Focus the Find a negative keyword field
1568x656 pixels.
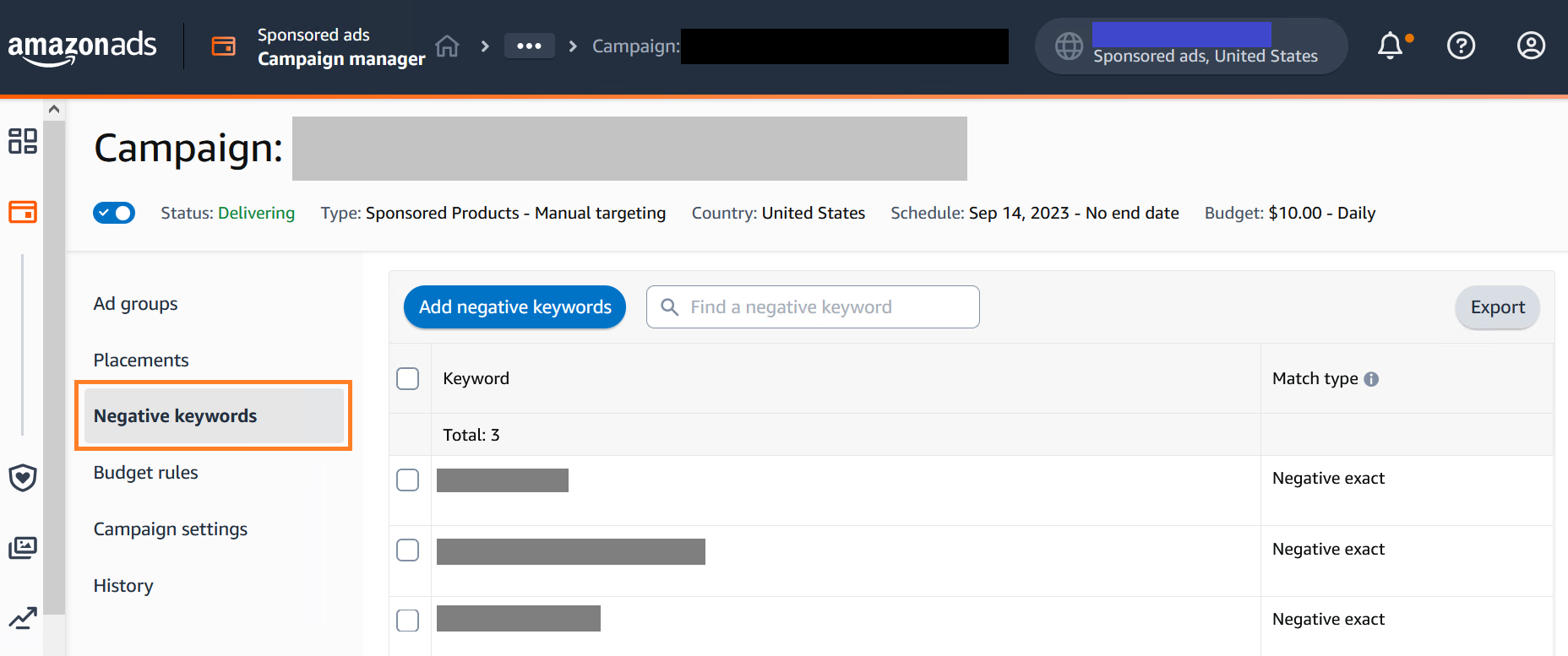tap(813, 307)
